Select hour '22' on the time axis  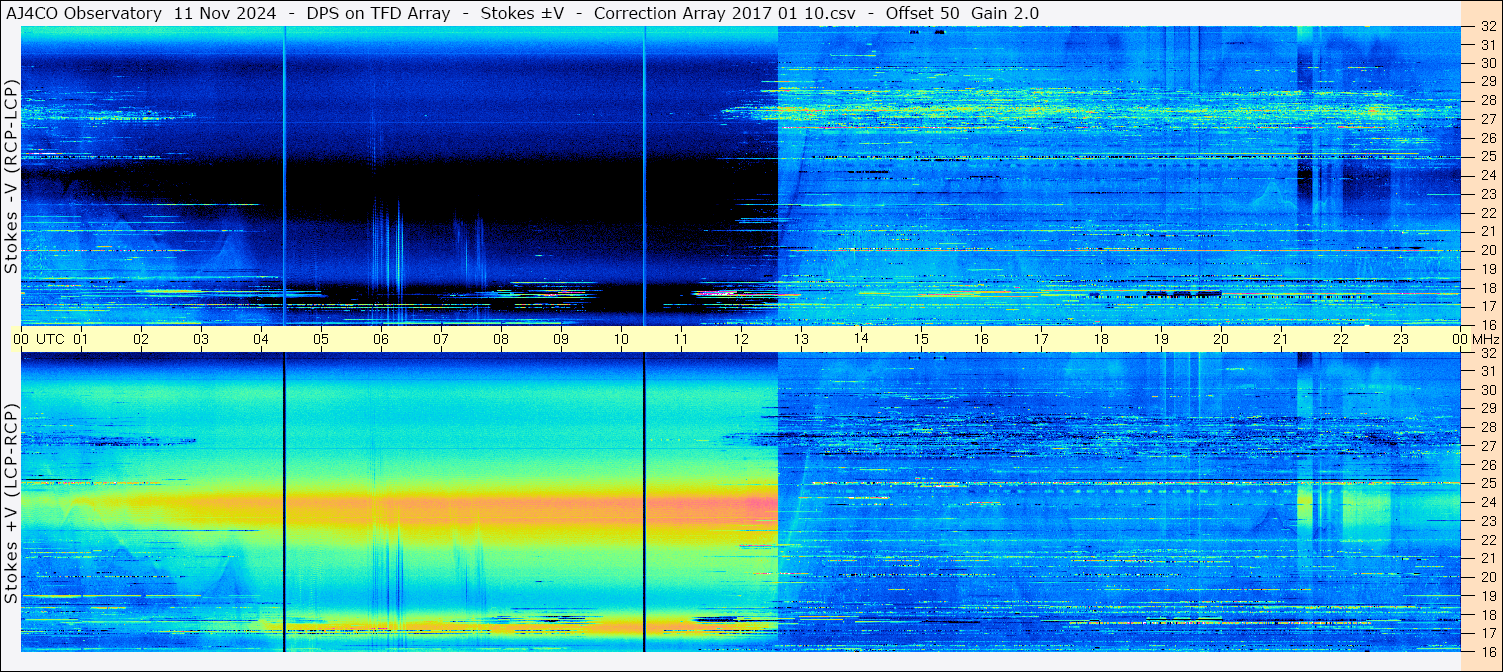(1341, 339)
